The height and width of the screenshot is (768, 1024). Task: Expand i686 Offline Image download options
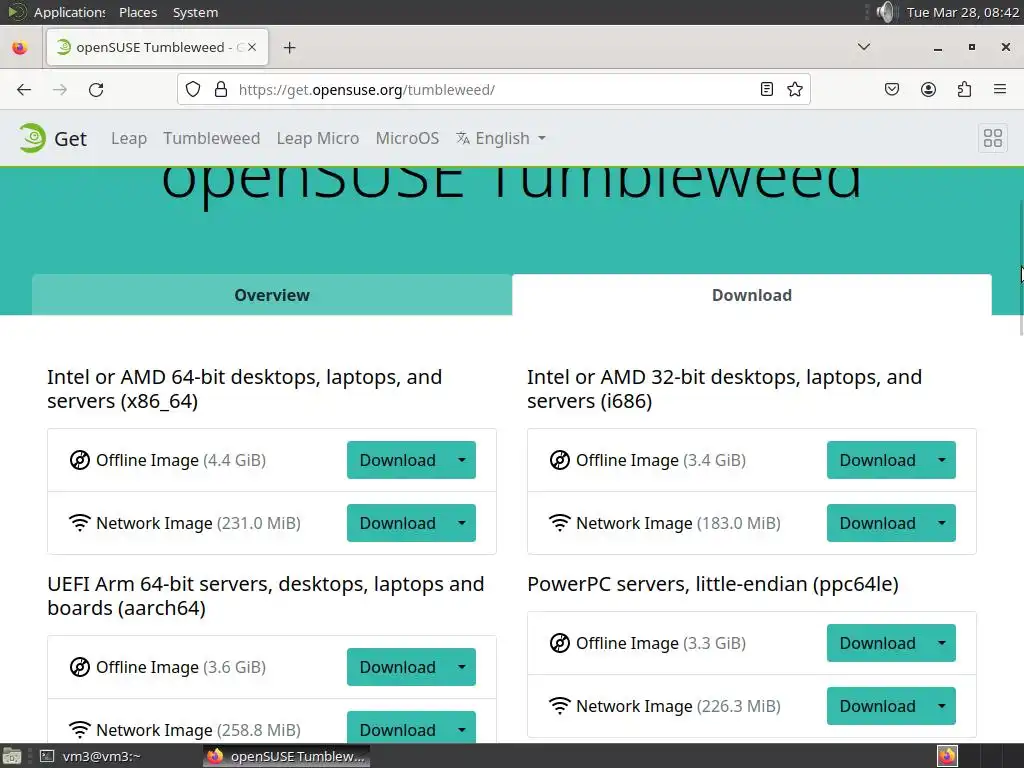tap(942, 460)
